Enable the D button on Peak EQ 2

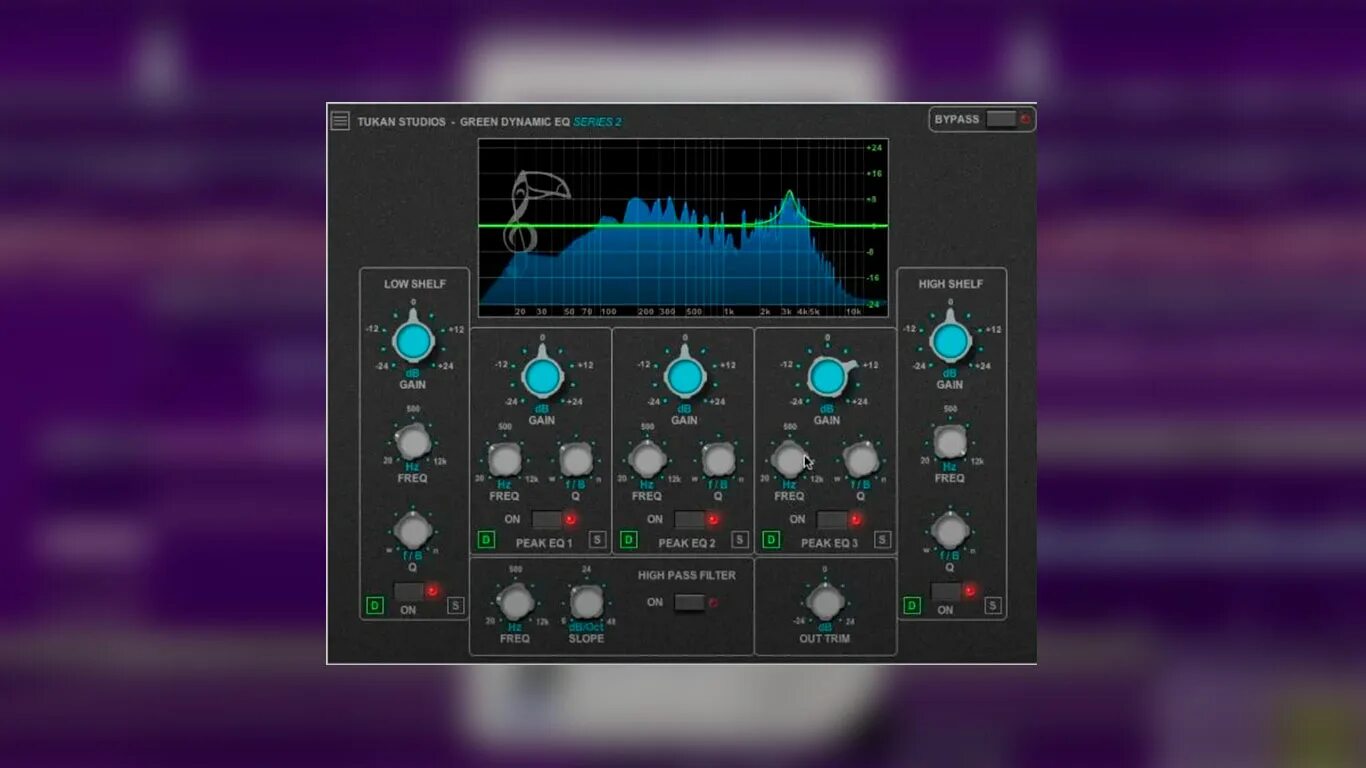629,540
